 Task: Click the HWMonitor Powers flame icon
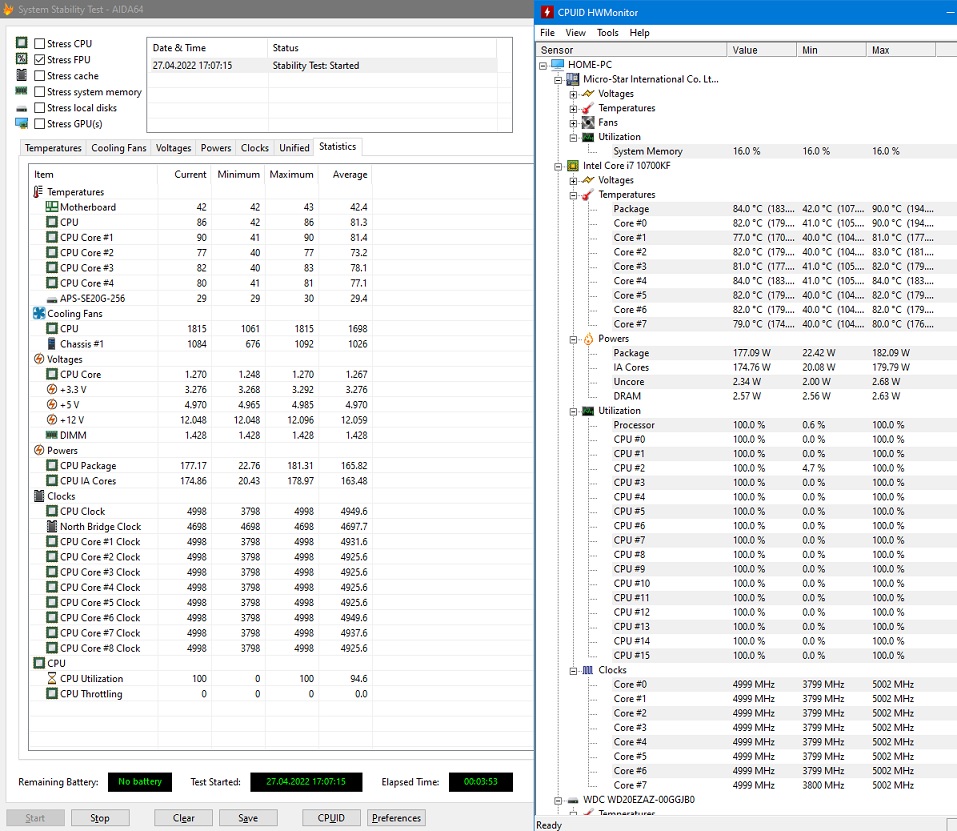coord(588,339)
